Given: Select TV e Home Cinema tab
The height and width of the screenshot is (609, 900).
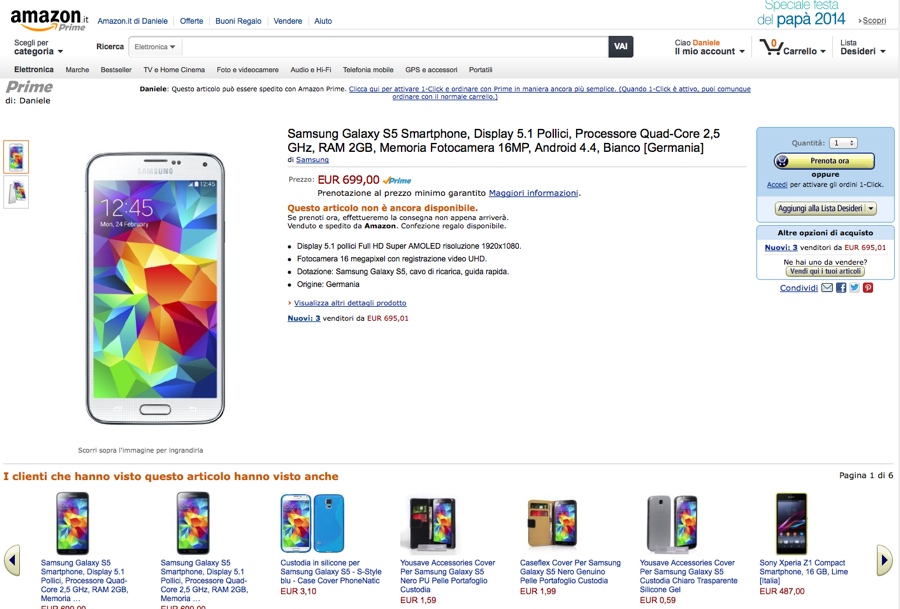Looking at the screenshot, I should [x=174, y=70].
